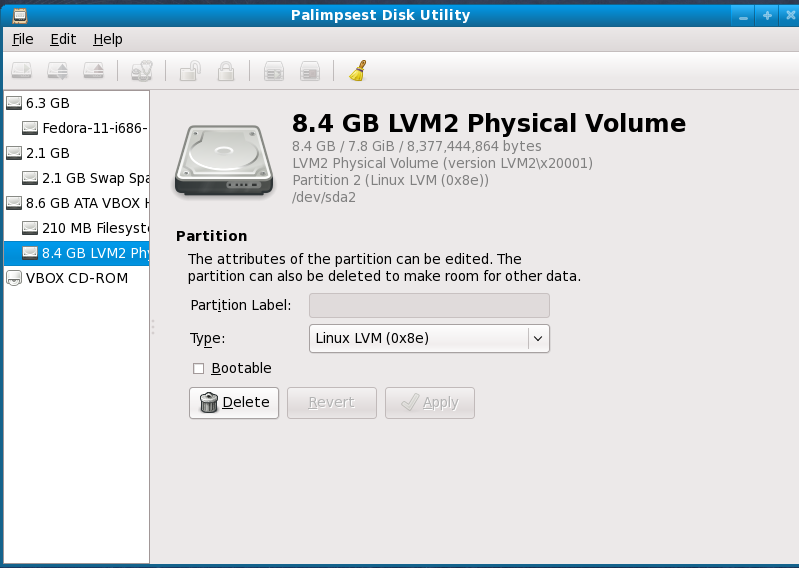The image size is (799, 568).
Task: Click the Delete partition button
Action: (234, 403)
